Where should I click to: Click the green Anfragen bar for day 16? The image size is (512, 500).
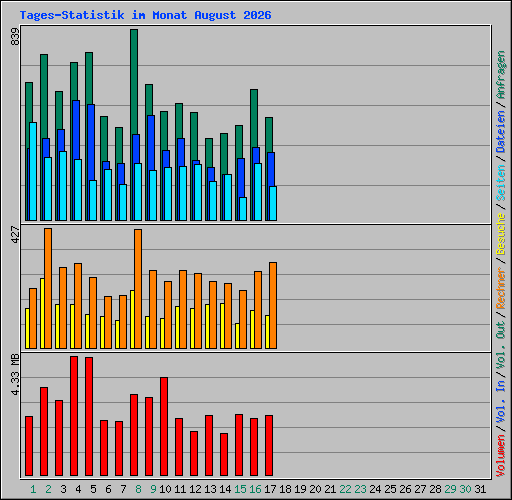pyautogui.click(x=254, y=118)
